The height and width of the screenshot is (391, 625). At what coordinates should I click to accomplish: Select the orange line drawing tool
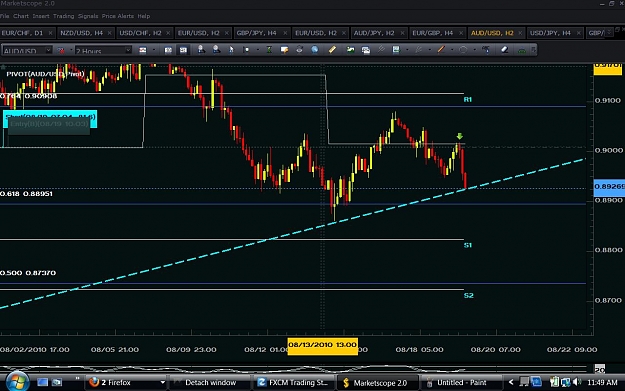441,49
